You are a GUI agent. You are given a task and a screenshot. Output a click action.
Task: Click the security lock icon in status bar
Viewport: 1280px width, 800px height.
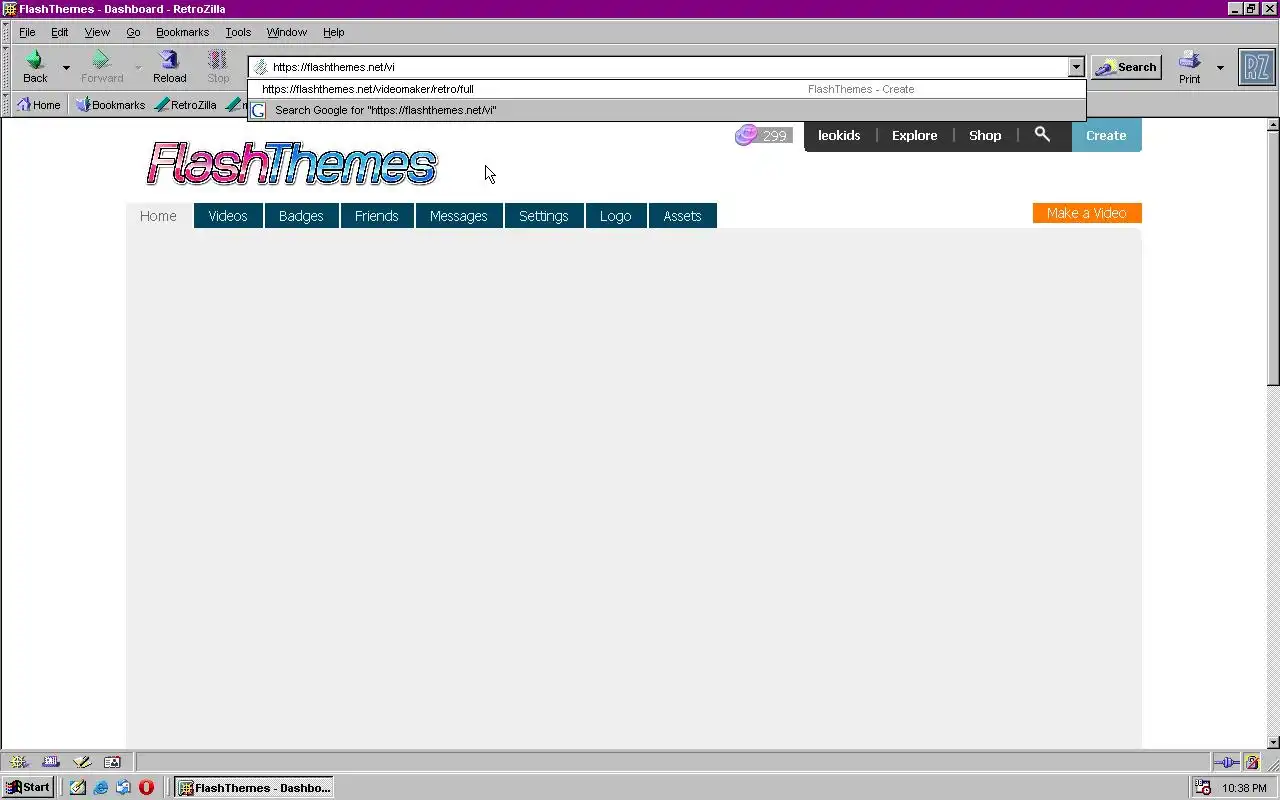[x=1252, y=763]
